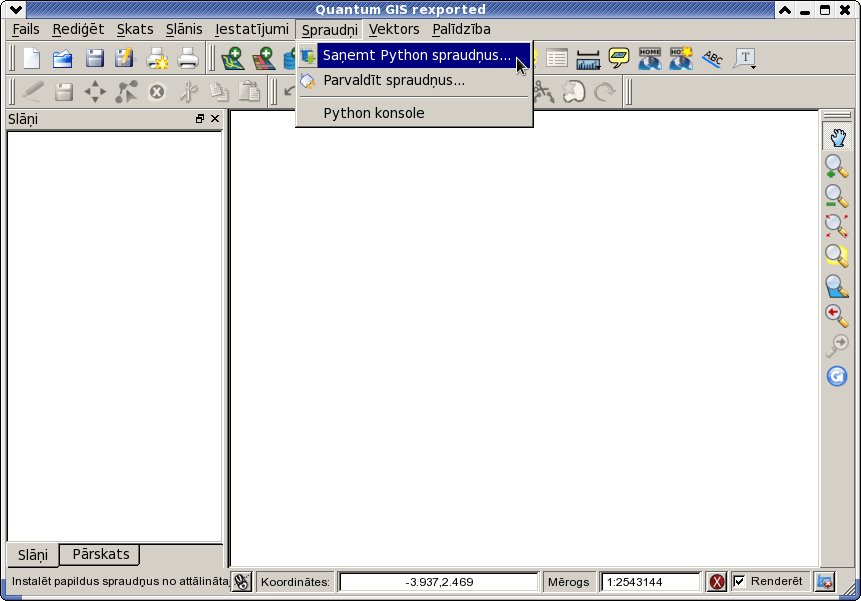The height and width of the screenshot is (601, 861).
Task: Click the Zoom to Layer icon
Action: click(x=837, y=286)
